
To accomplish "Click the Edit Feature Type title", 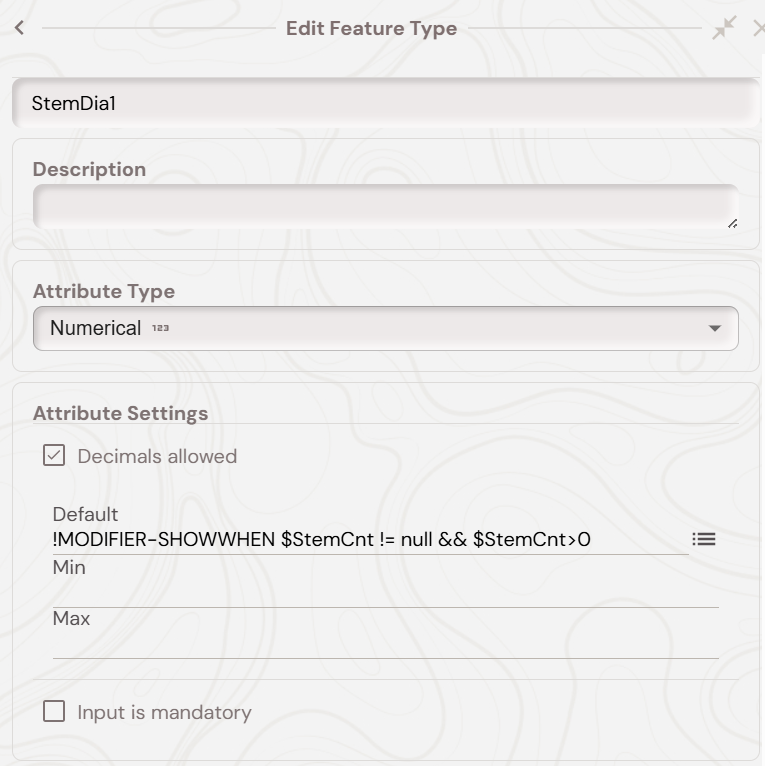I will click(x=371, y=28).
